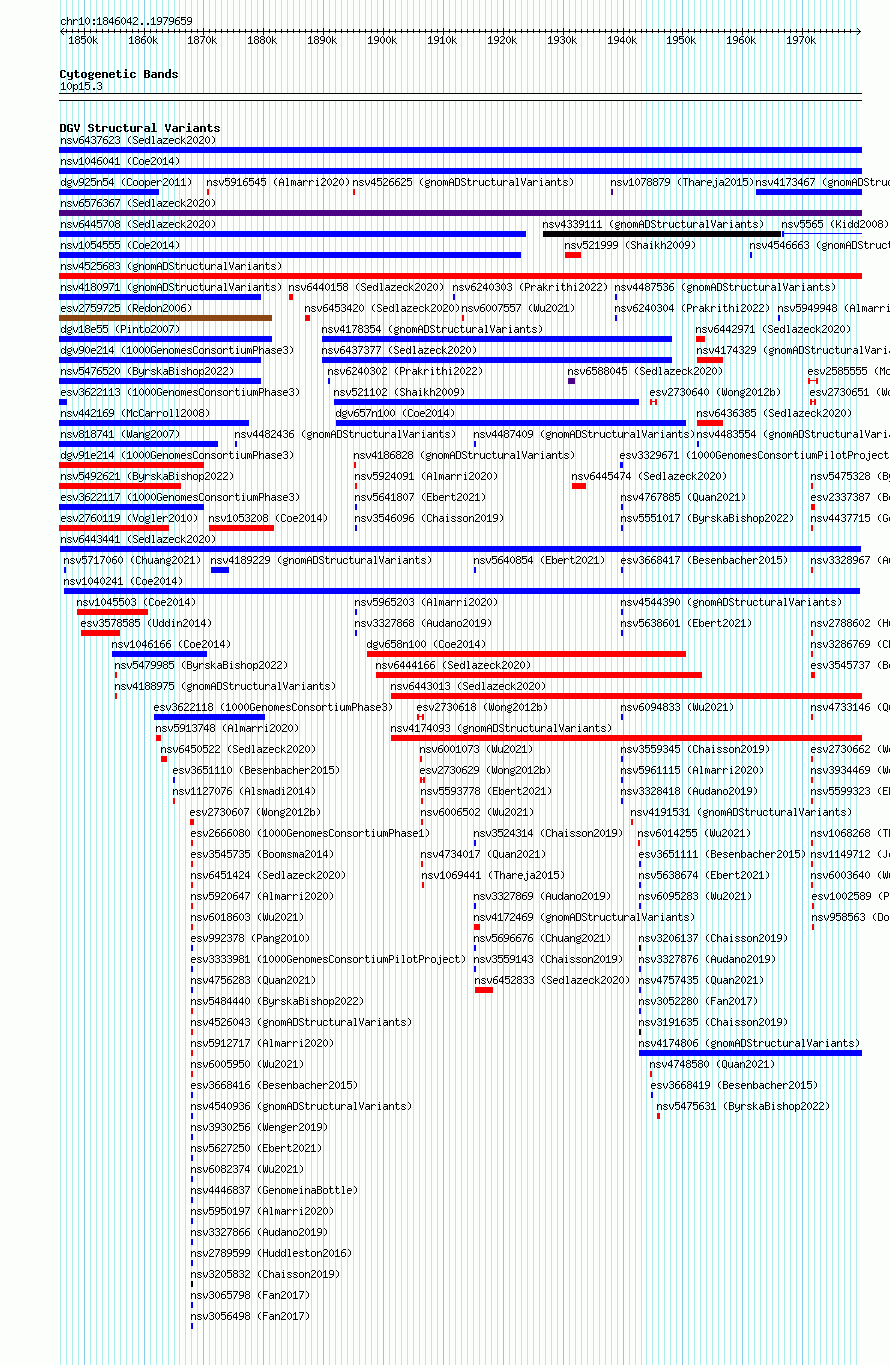Select the red bar under nsv6445474 (Sedlazeck2020)
Image resolution: width=890 pixels, height=1365 pixels.
tap(579, 486)
